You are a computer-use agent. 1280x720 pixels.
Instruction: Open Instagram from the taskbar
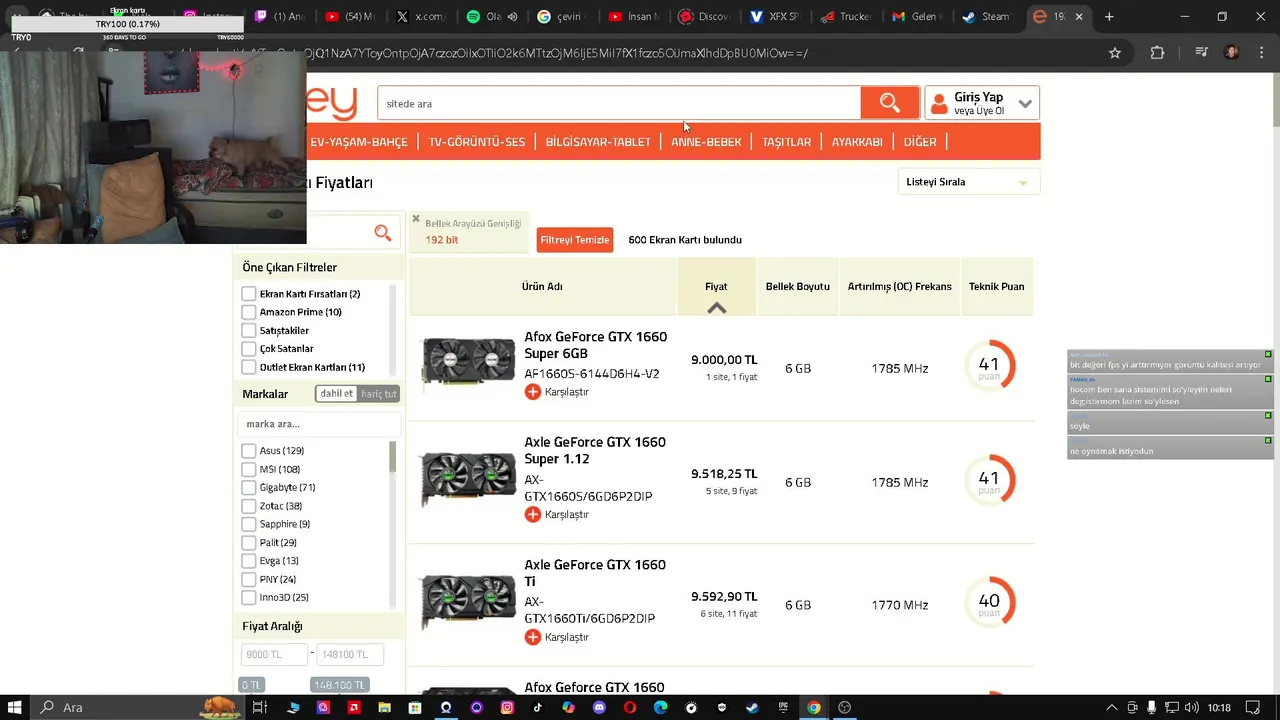[x=507, y=707]
